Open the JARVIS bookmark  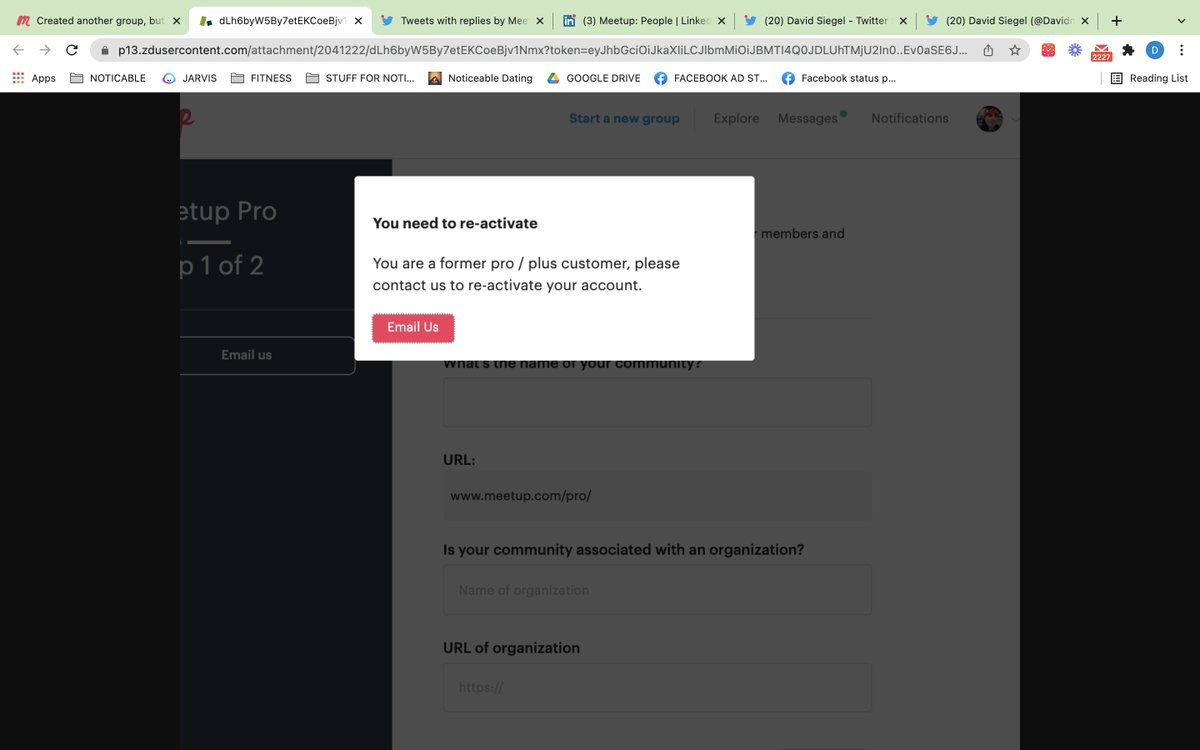point(189,78)
